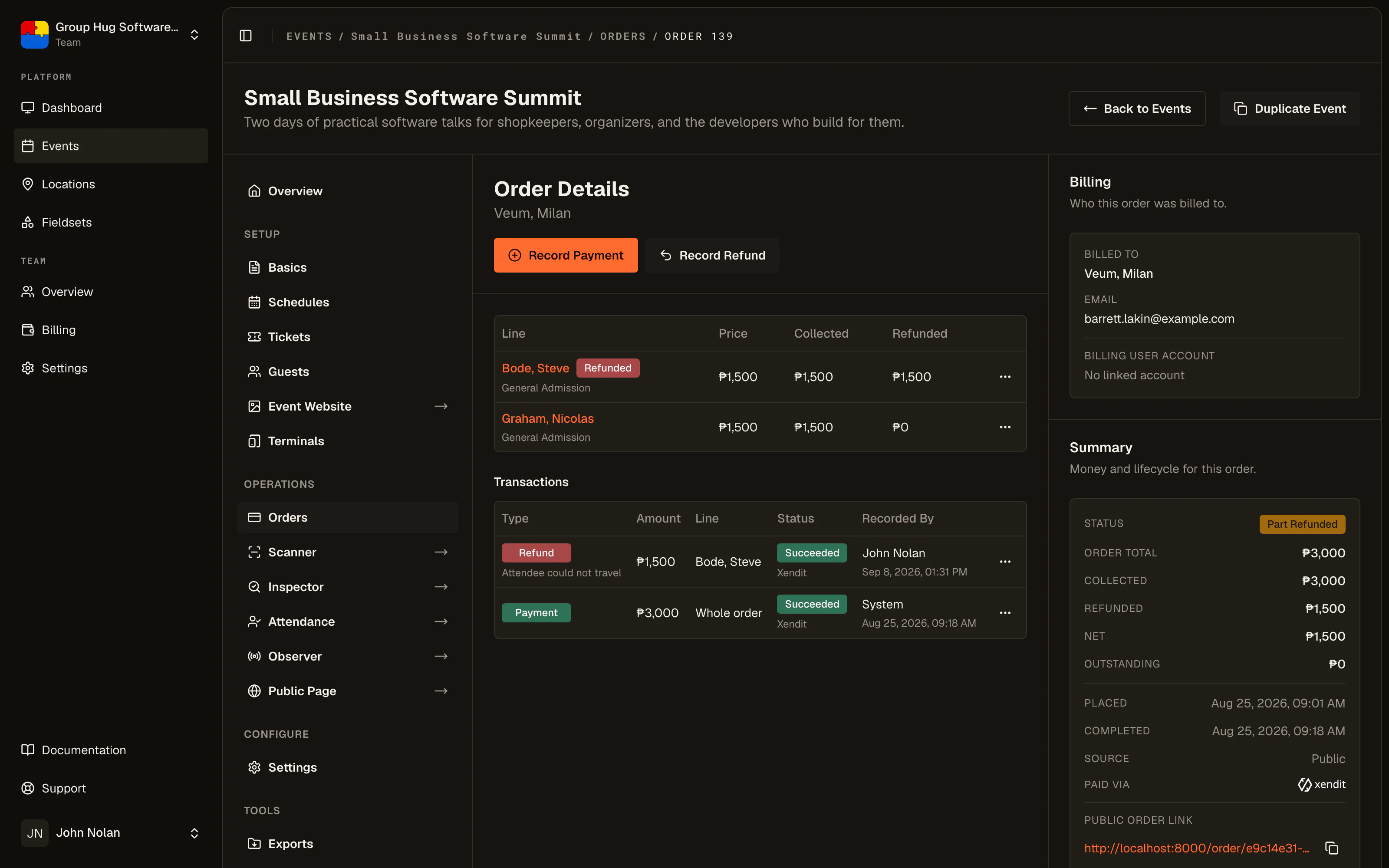Viewport: 1389px width, 868px height.
Task: Open the Graham, Nicolas attendee link
Action: (547, 418)
